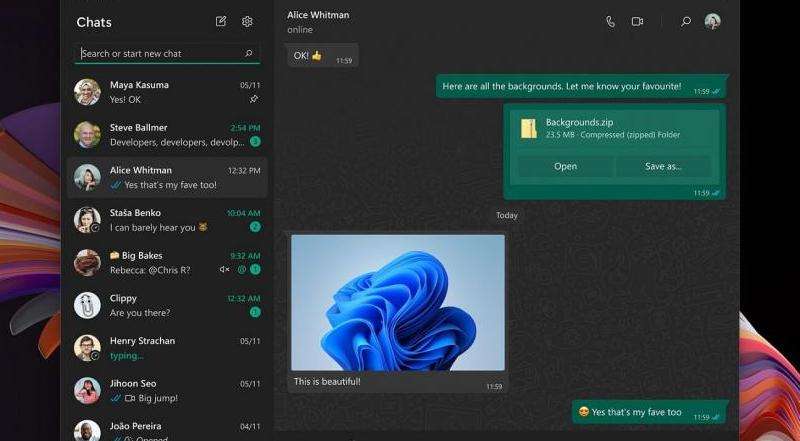Open the Staša Benko conversation
Screen dimensions: 800x441
[166, 220]
